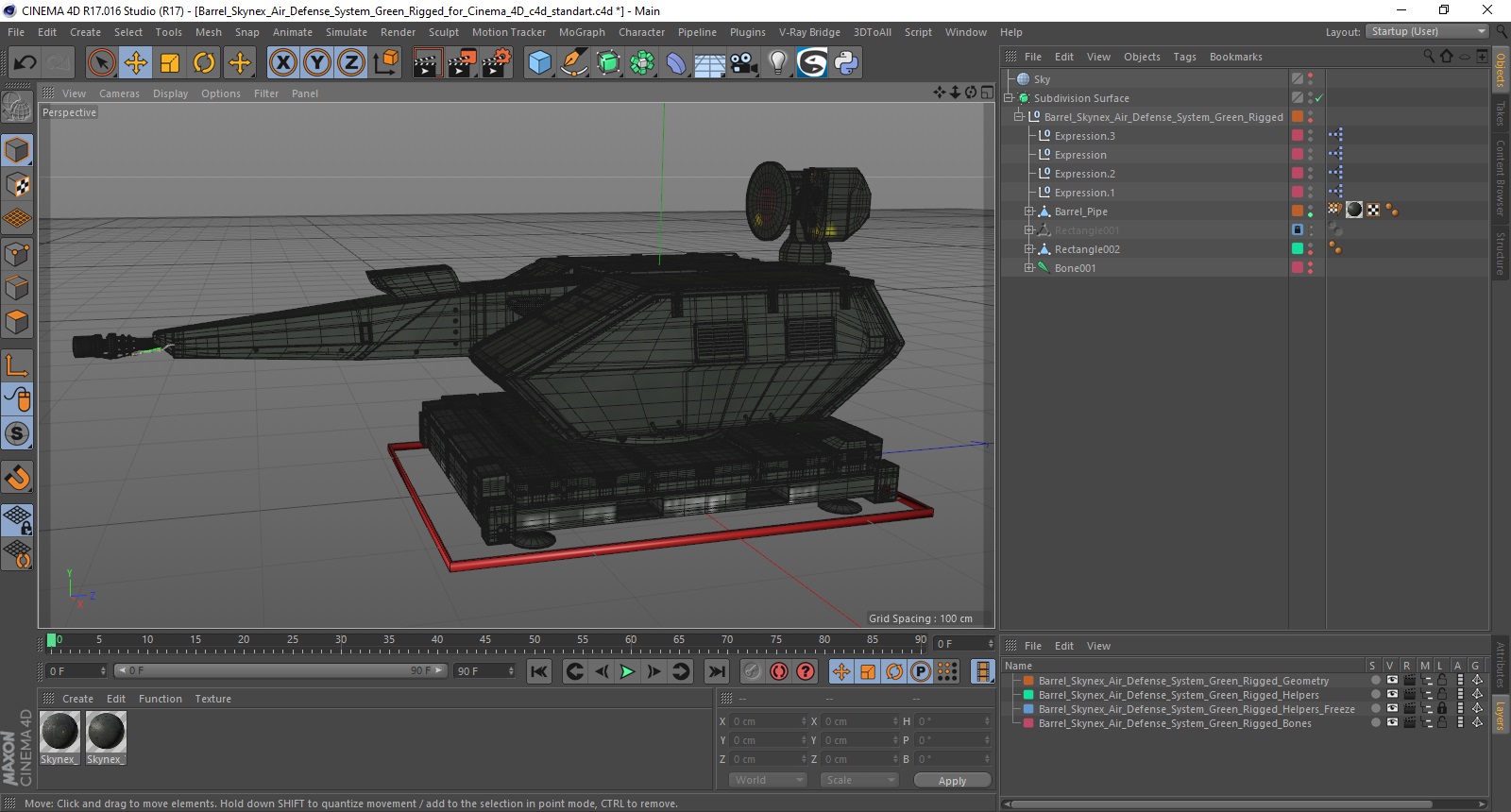1511x812 pixels.
Task: Click Helpers layer cyan color swatch
Action: click(1028, 695)
